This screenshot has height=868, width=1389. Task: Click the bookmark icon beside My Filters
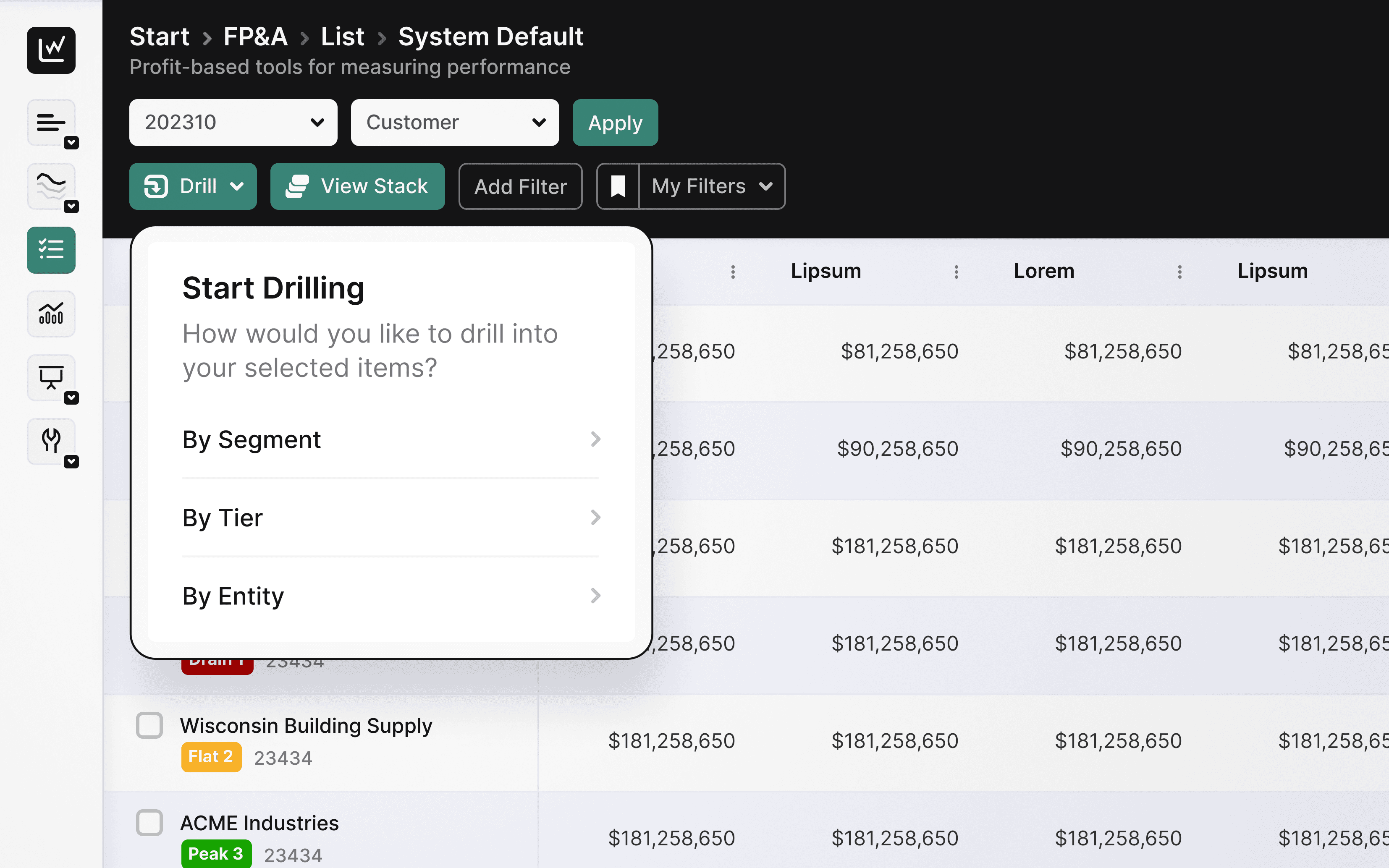[618, 186]
